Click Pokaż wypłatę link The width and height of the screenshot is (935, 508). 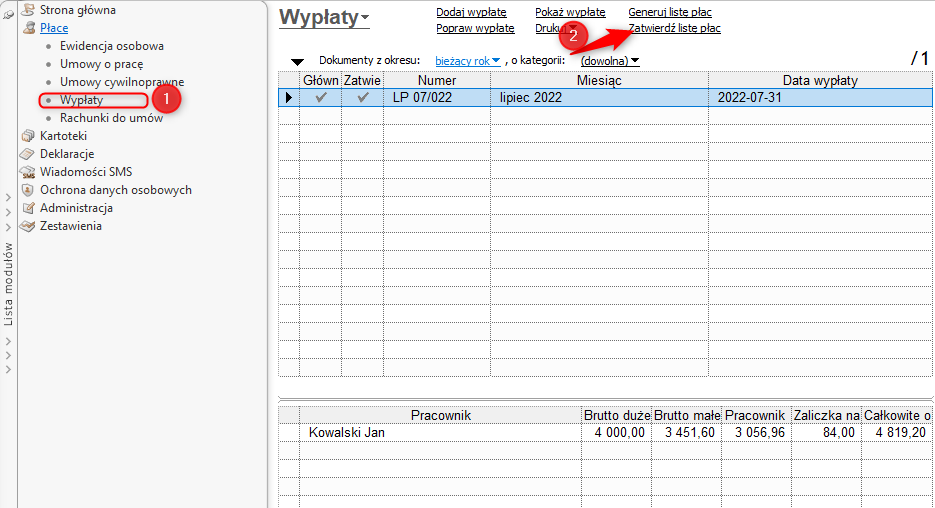tap(570, 12)
